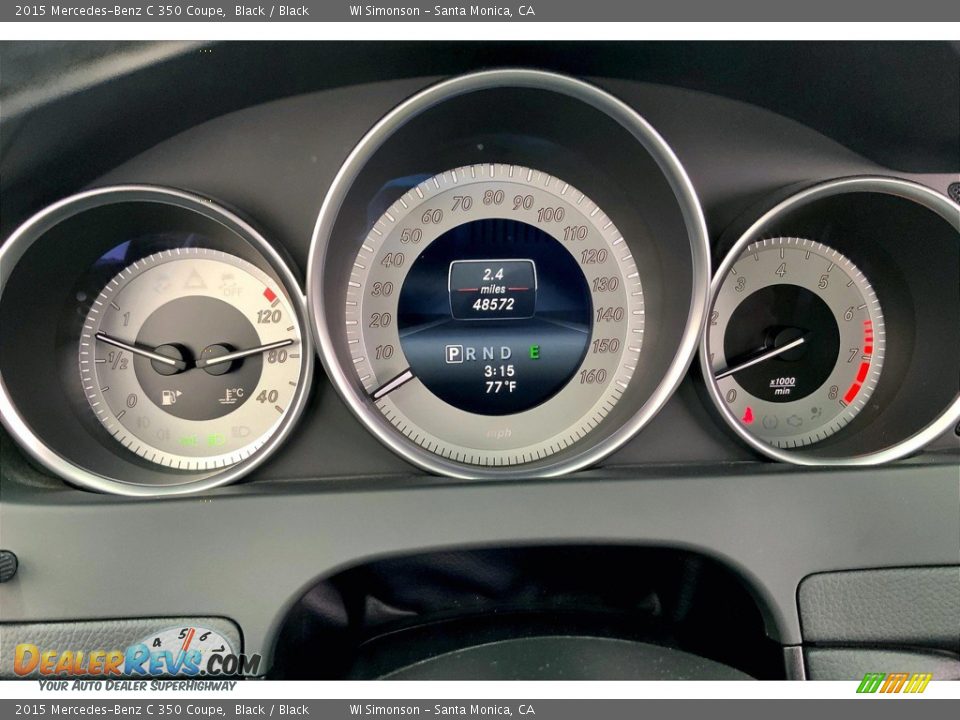Click the clock showing 3:15
Screen dimensions: 960x720
click(499, 371)
